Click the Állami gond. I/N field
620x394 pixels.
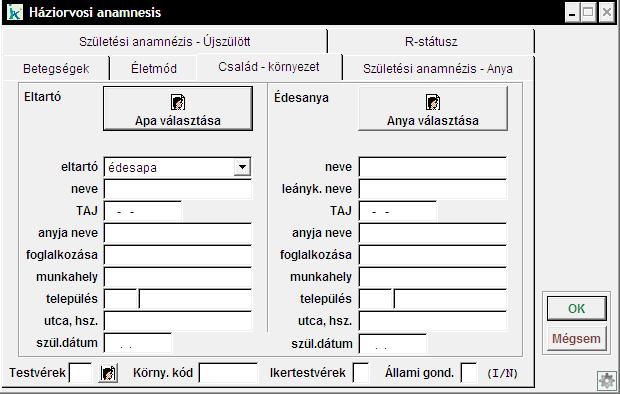(469, 373)
